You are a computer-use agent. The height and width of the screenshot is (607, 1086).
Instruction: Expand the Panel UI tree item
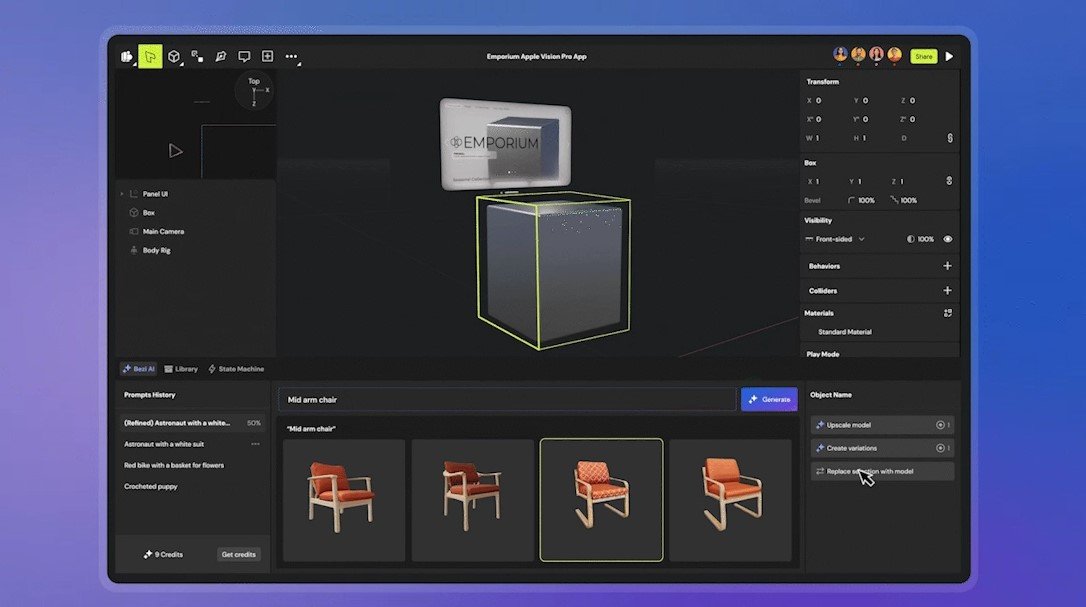coord(121,193)
